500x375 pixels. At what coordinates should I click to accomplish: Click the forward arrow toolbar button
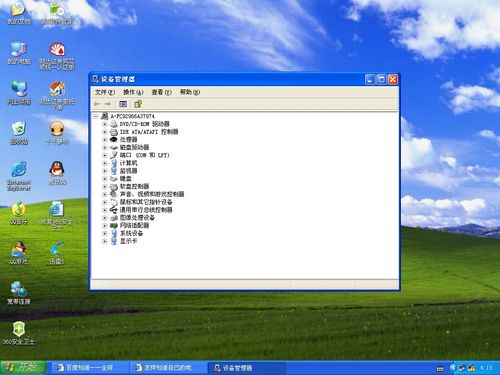pyautogui.click(x=108, y=104)
